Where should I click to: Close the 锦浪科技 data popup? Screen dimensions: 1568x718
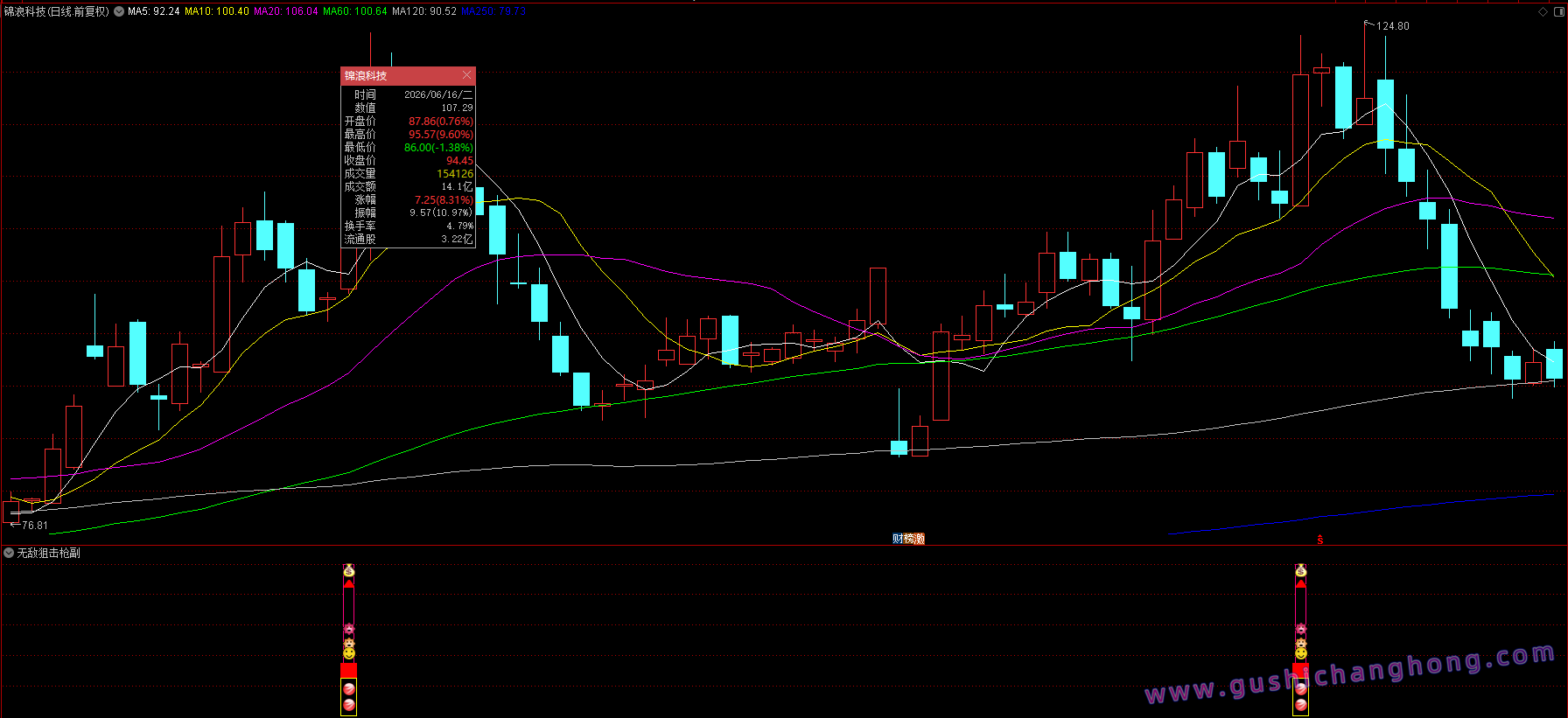click(x=467, y=75)
